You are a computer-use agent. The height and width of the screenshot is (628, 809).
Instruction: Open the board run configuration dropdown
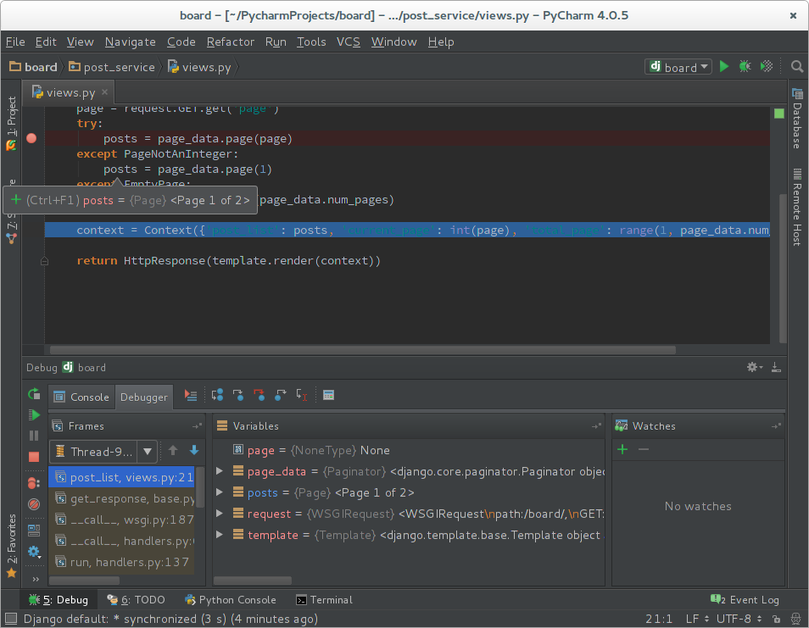tap(678, 67)
